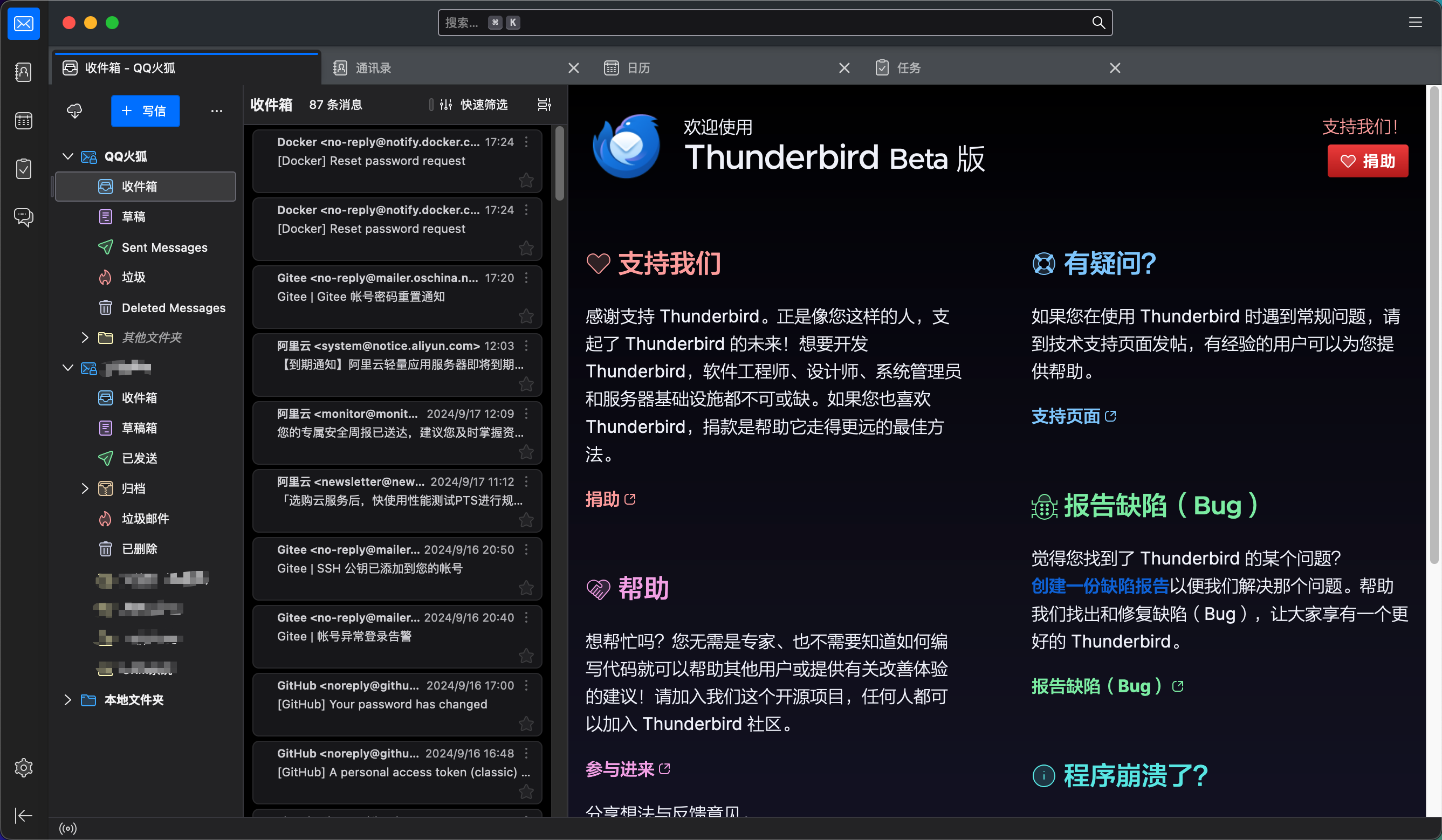The image size is (1442, 840).
Task: Click the Get Messages cloud icon
Action: tap(74, 111)
